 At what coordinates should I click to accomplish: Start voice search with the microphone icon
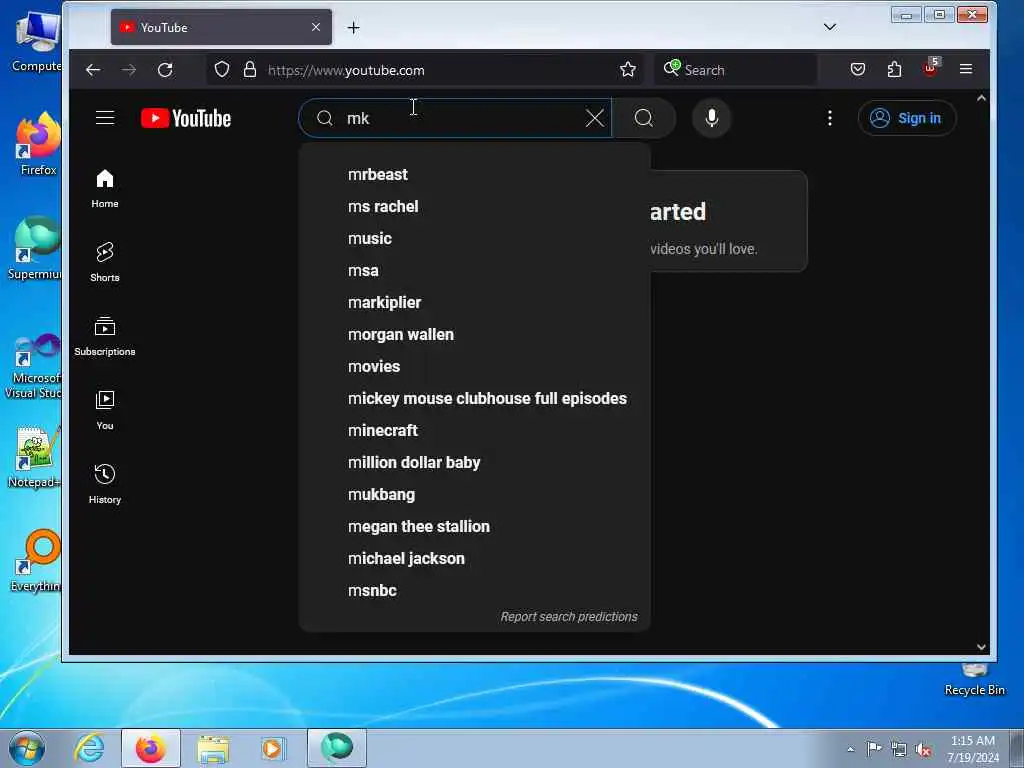[712, 118]
